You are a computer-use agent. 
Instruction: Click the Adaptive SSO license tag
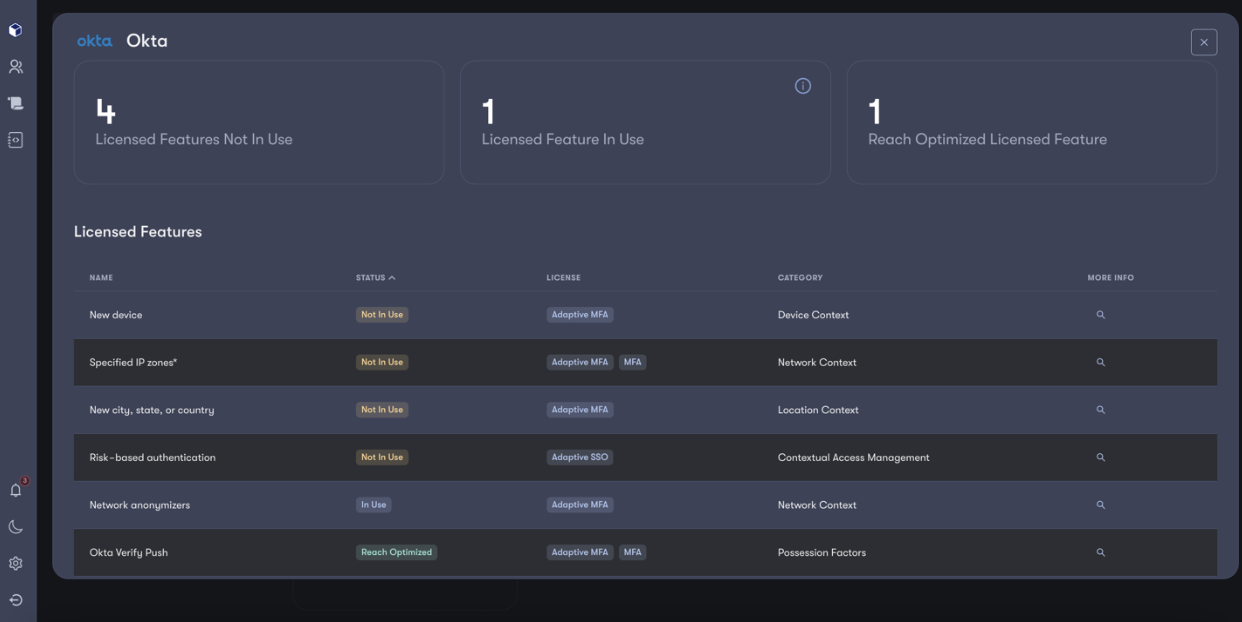point(580,457)
